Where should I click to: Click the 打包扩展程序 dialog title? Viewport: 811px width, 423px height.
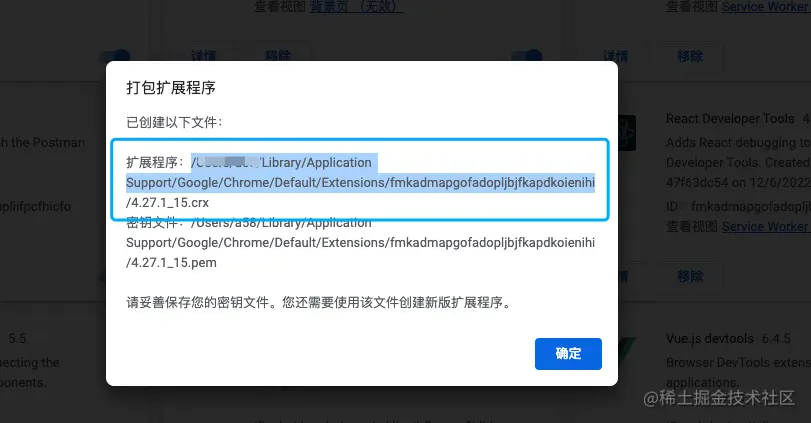pos(171,87)
